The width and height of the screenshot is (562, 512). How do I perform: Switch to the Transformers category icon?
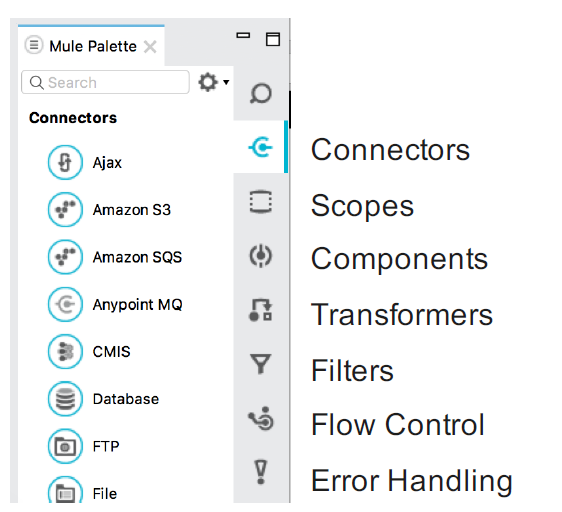(x=261, y=310)
